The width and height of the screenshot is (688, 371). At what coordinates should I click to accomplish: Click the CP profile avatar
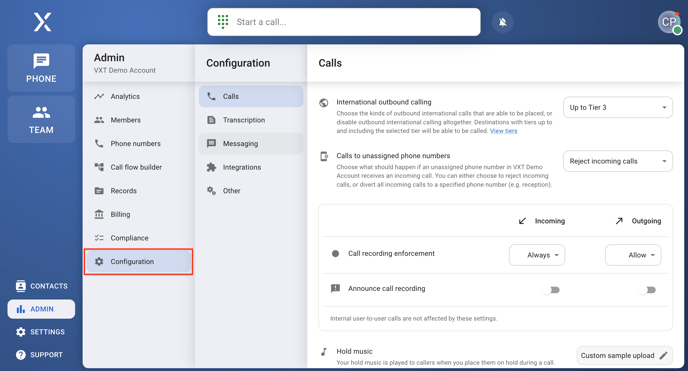click(x=669, y=22)
